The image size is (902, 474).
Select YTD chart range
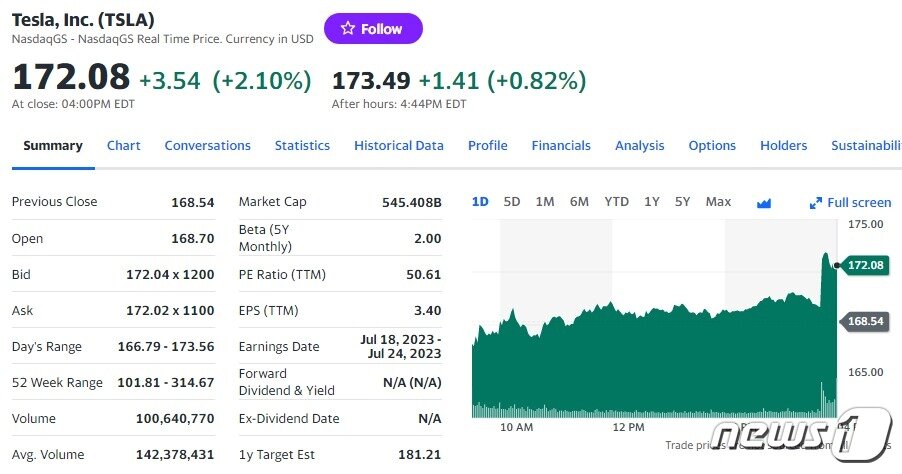pyautogui.click(x=616, y=202)
